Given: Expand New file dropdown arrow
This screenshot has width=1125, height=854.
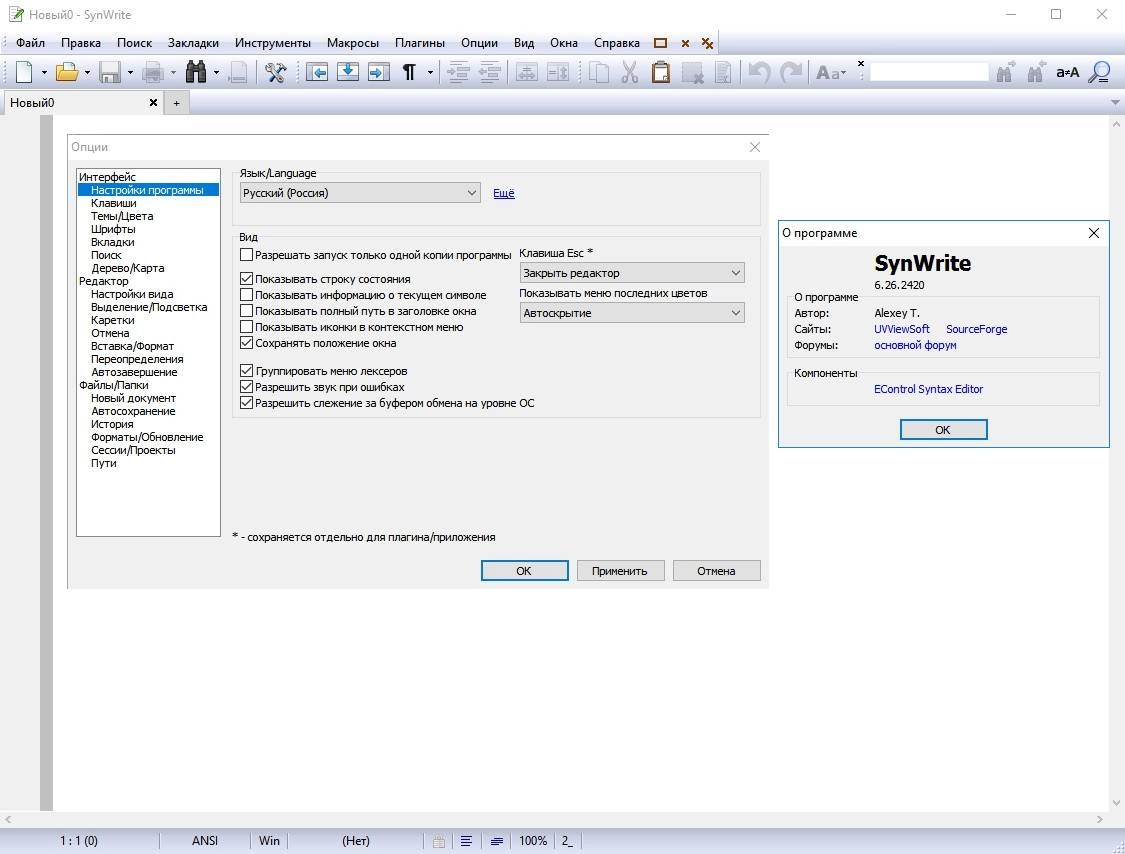Looking at the screenshot, I should [x=44, y=72].
